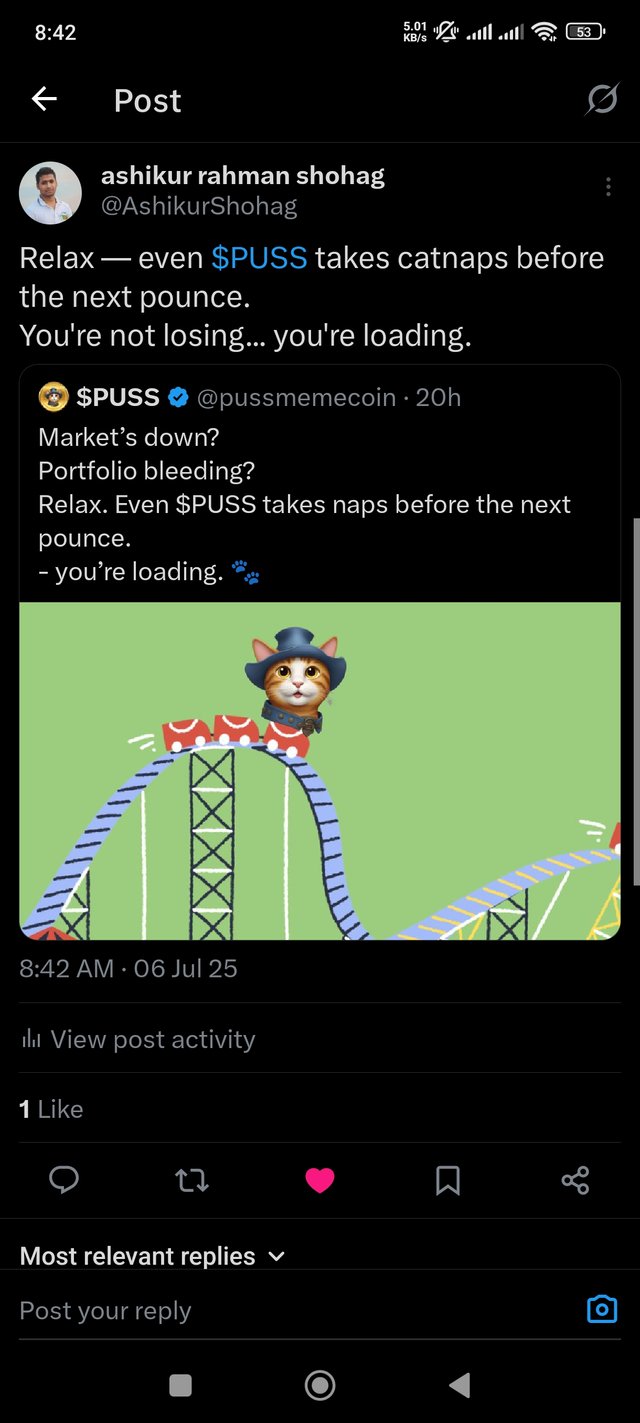Tap the back arrow icon
The height and width of the screenshot is (1423, 640).
click(x=44, y=99)
